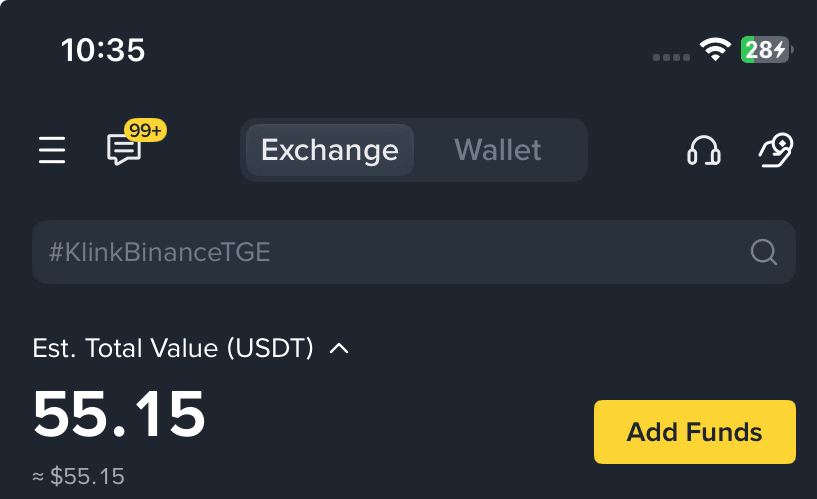This screenshot has height=499, width=817.
Task: Collapse balance using the caret arrow
Action: click(339, 349)
